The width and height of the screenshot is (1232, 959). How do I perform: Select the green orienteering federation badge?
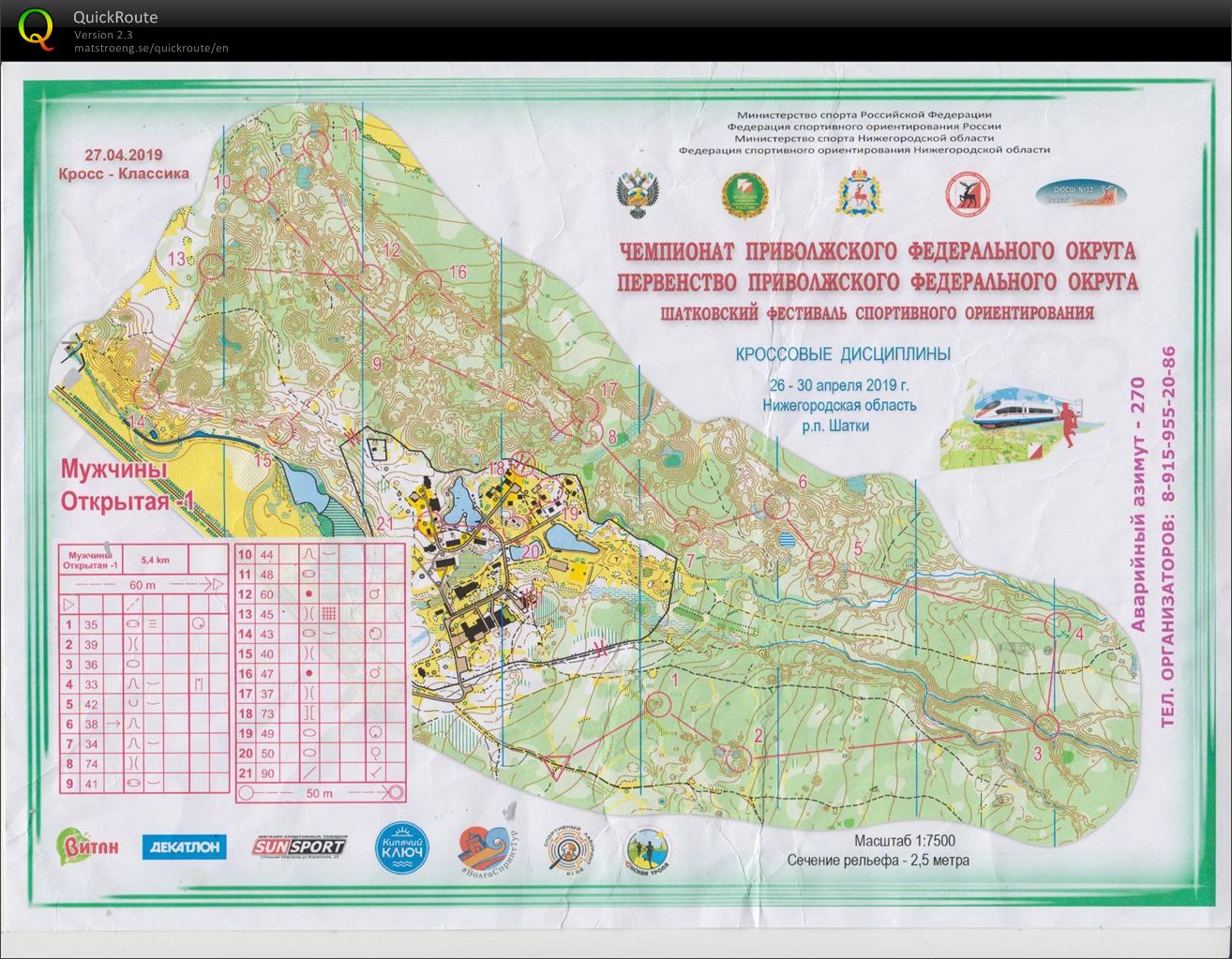744,195
